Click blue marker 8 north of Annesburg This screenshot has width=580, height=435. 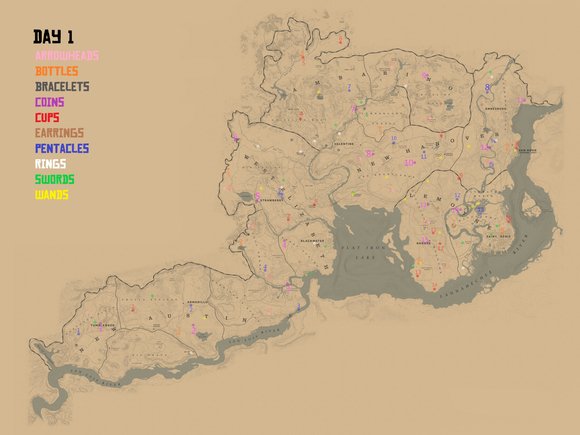click(x=488, y=88)
